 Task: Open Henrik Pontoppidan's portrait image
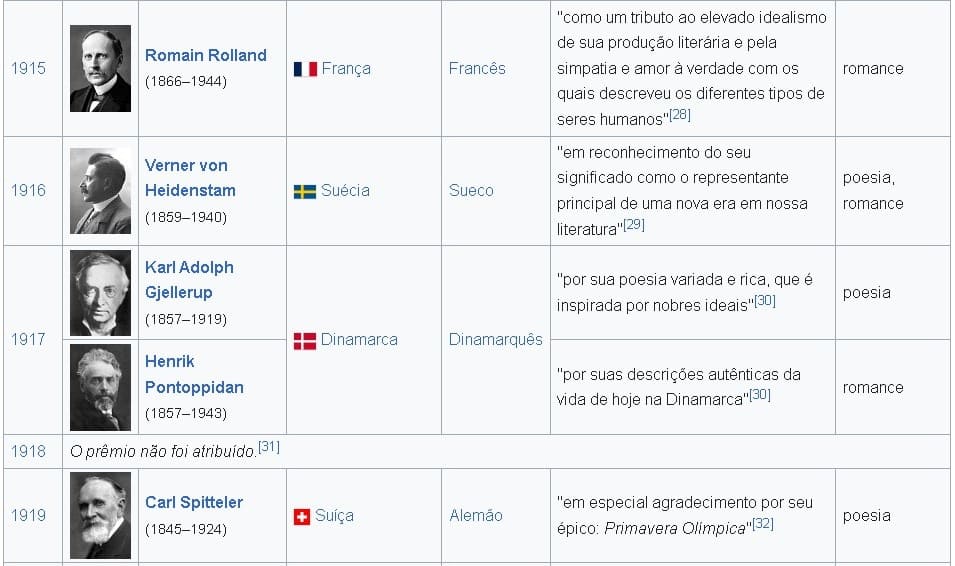[x=100, y=387]
